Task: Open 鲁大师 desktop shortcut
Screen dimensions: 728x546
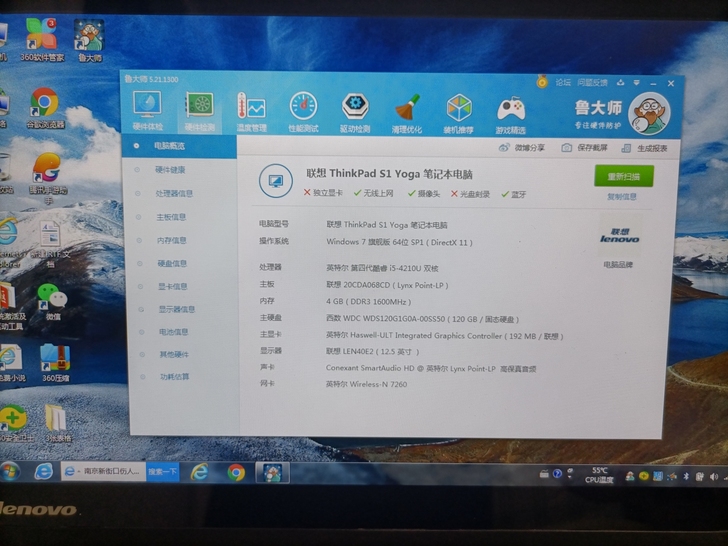Action: (x=89, y=41)
